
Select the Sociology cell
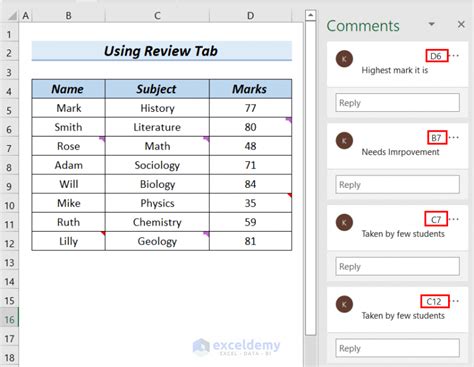point(157,165)
